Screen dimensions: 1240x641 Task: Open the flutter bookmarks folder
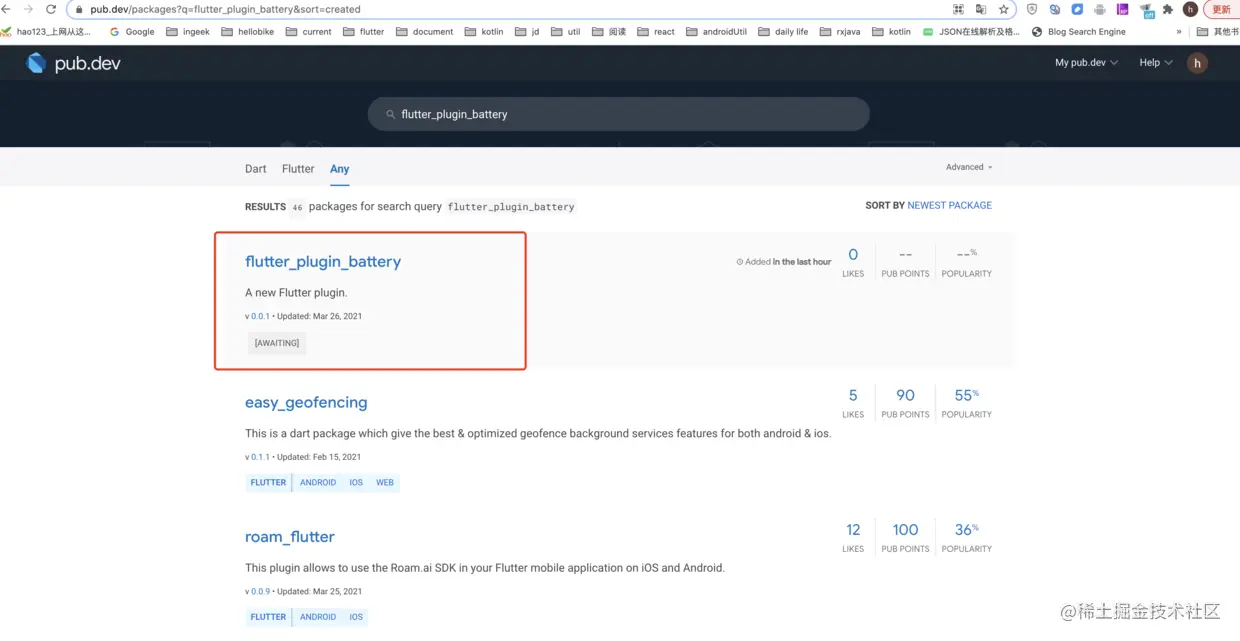[363, 31]
